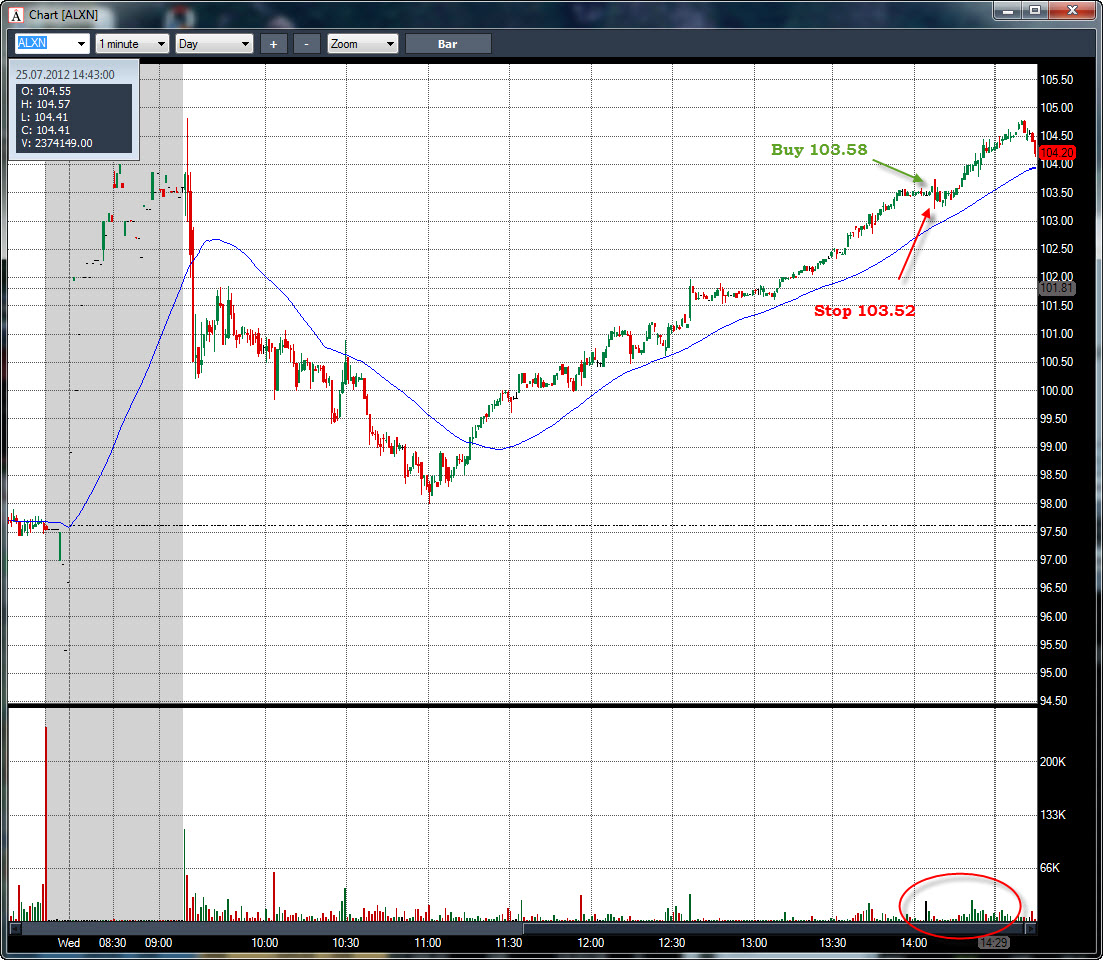This screenshot has width=1103, height=960.
Task: Click the chart window app icon
Action: click(15, 15)
